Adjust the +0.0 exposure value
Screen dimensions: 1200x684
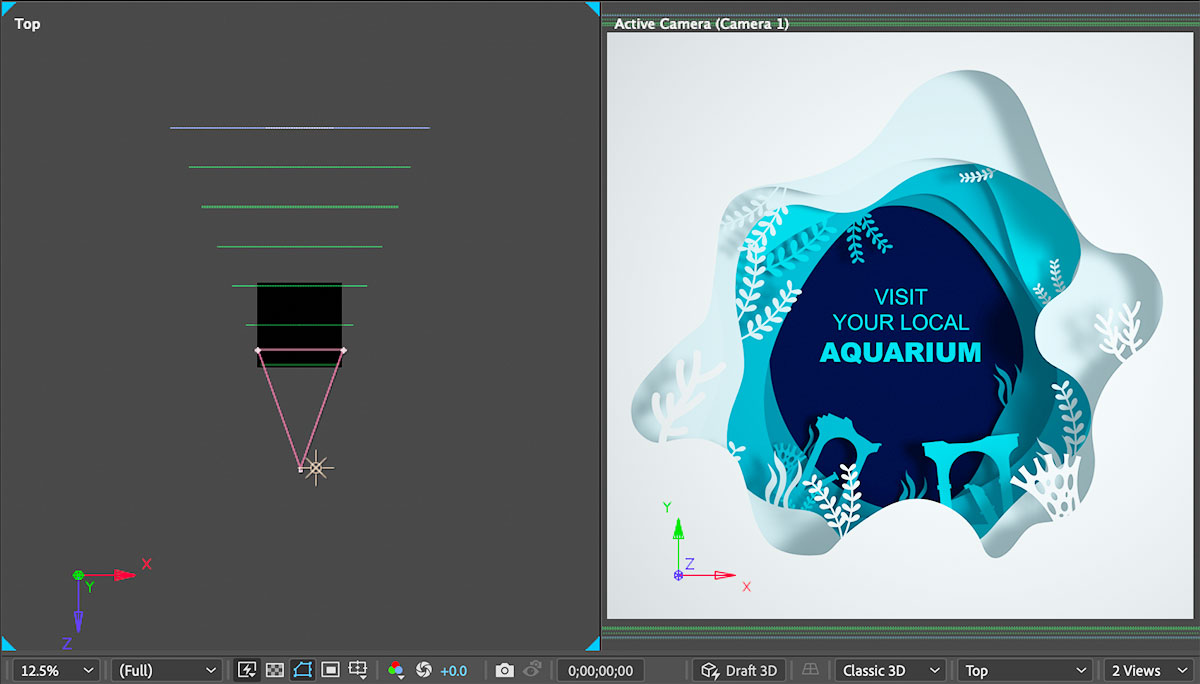(x=452, y=670)
